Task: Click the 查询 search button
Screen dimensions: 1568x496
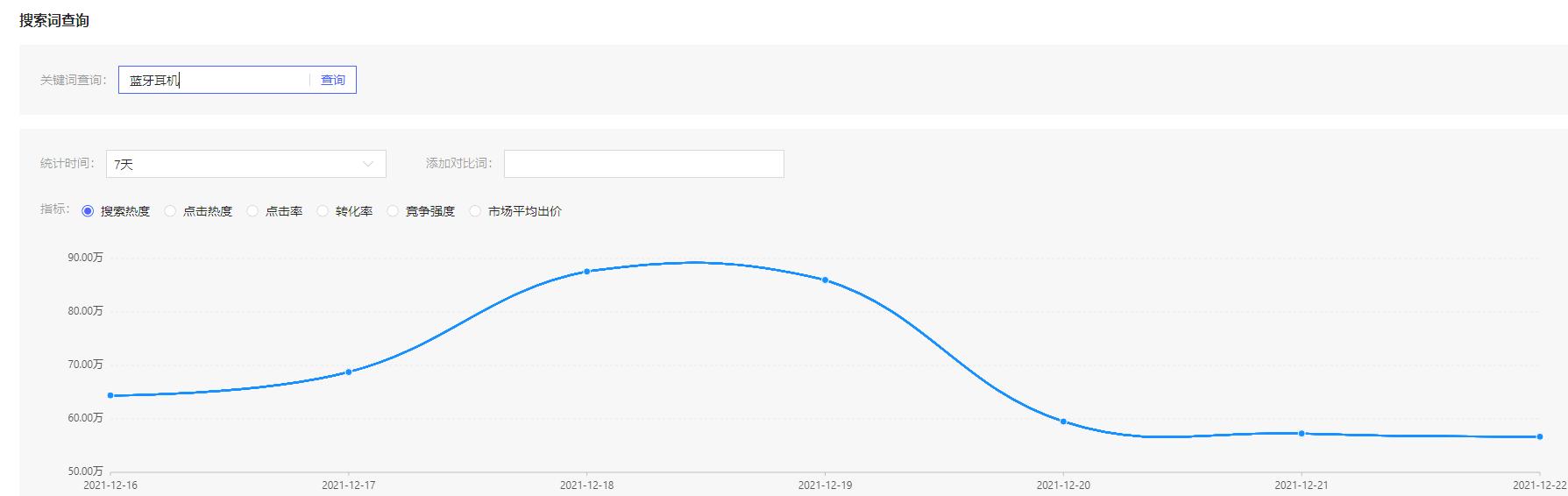Action: (x=333, y=80)
